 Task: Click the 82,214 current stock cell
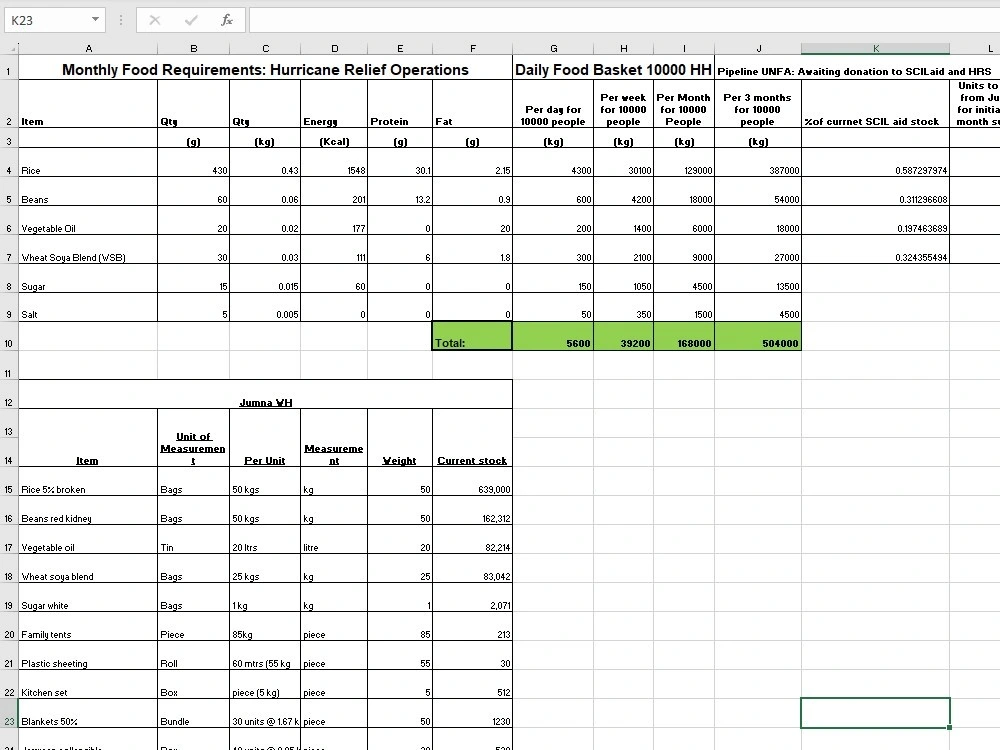pyautogui.click(x=472, y=541)
